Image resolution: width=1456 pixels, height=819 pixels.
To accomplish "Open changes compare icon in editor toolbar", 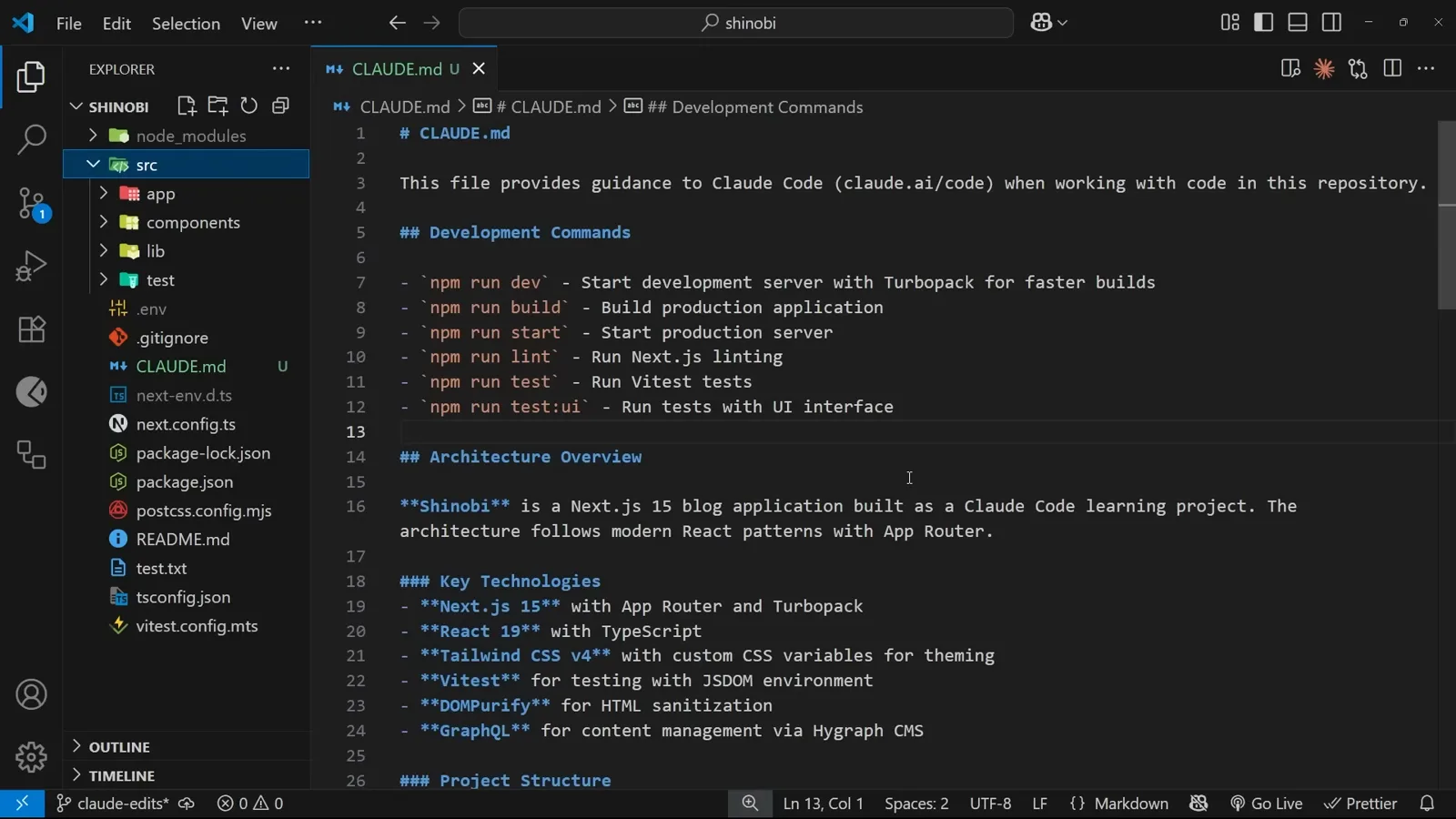I will 1358,69.
